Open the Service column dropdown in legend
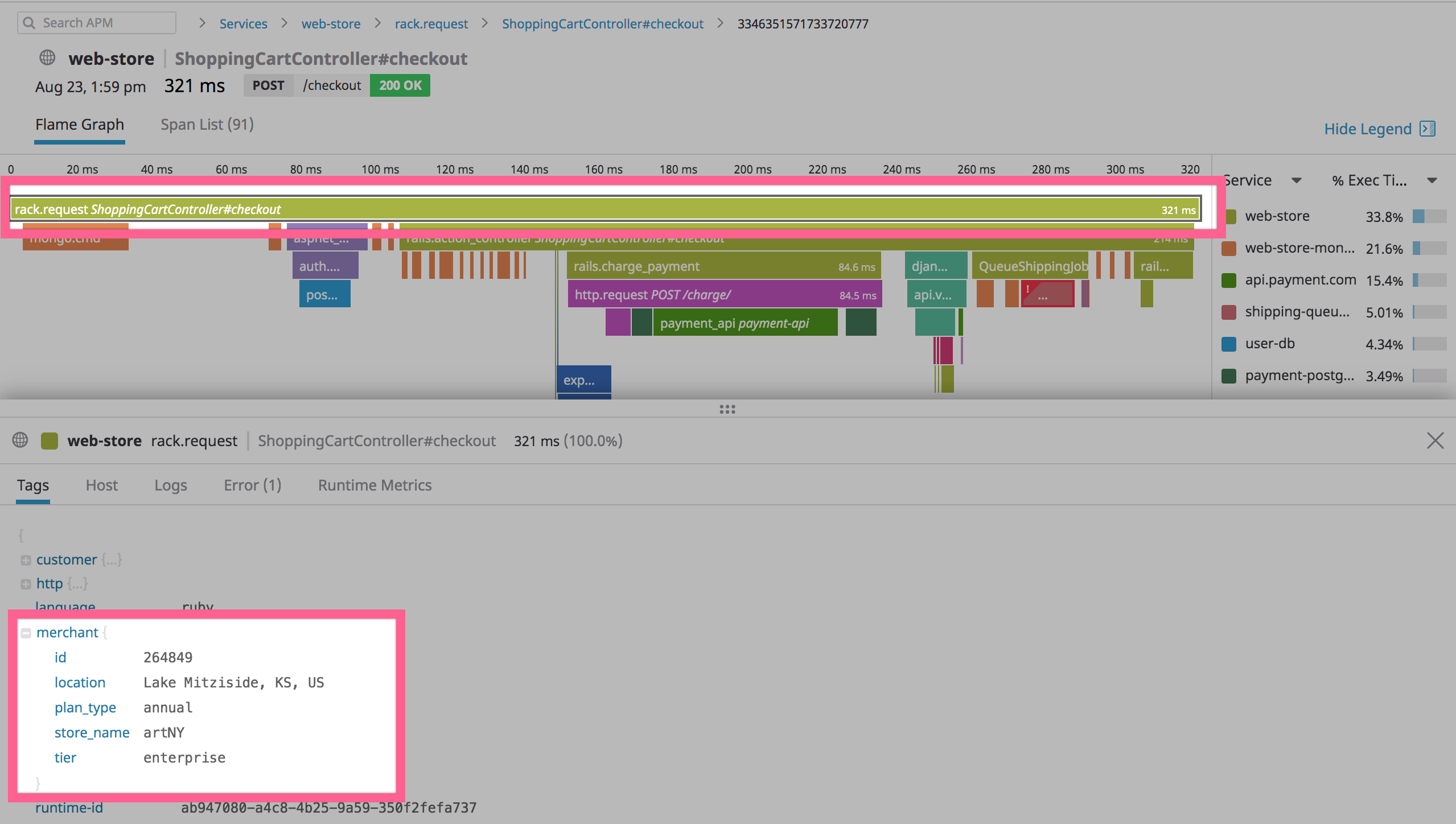This screenshot has height=824, width=1456. click(1297, 180)
